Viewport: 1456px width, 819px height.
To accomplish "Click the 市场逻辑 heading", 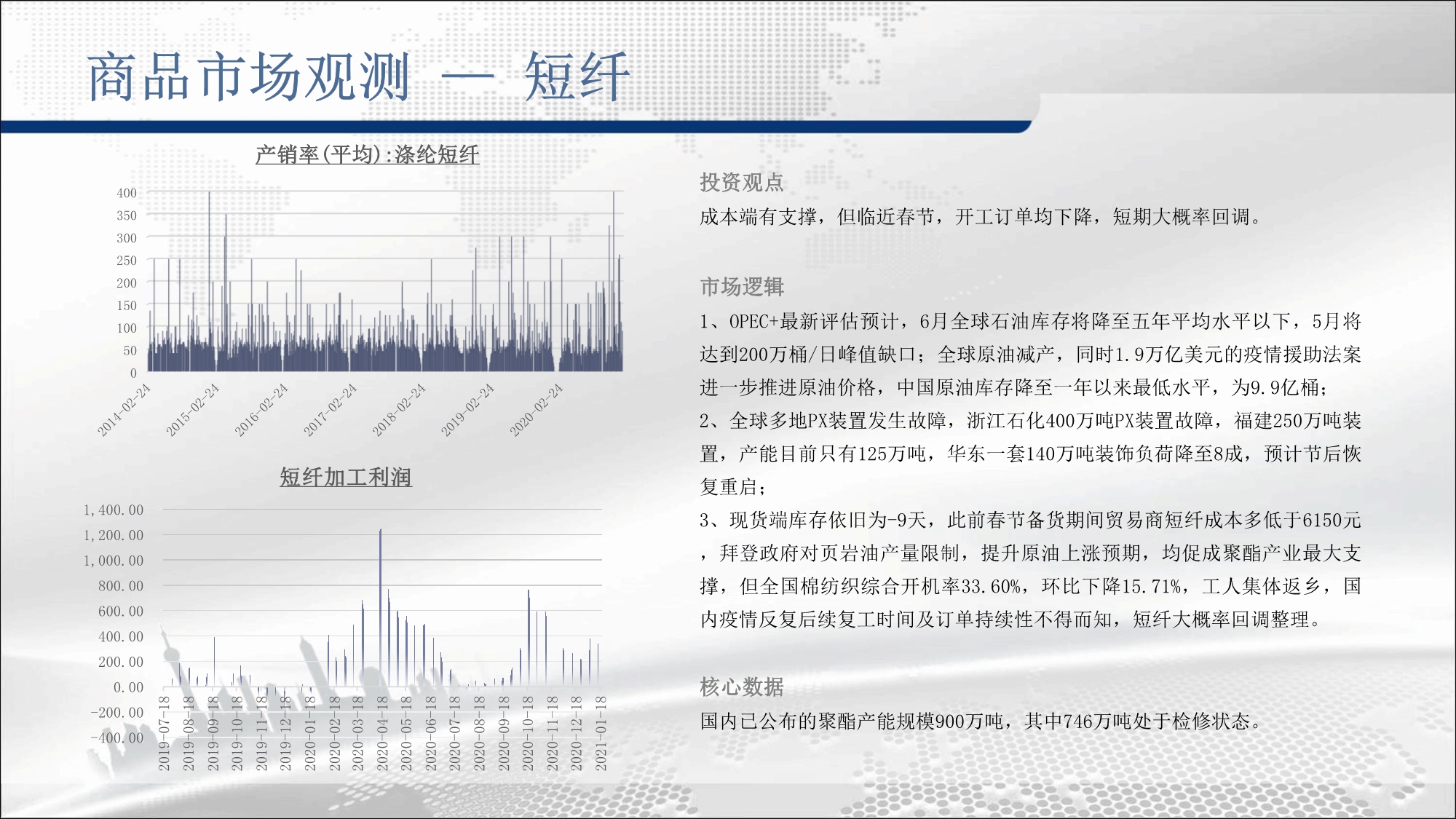I will [742, 287].
